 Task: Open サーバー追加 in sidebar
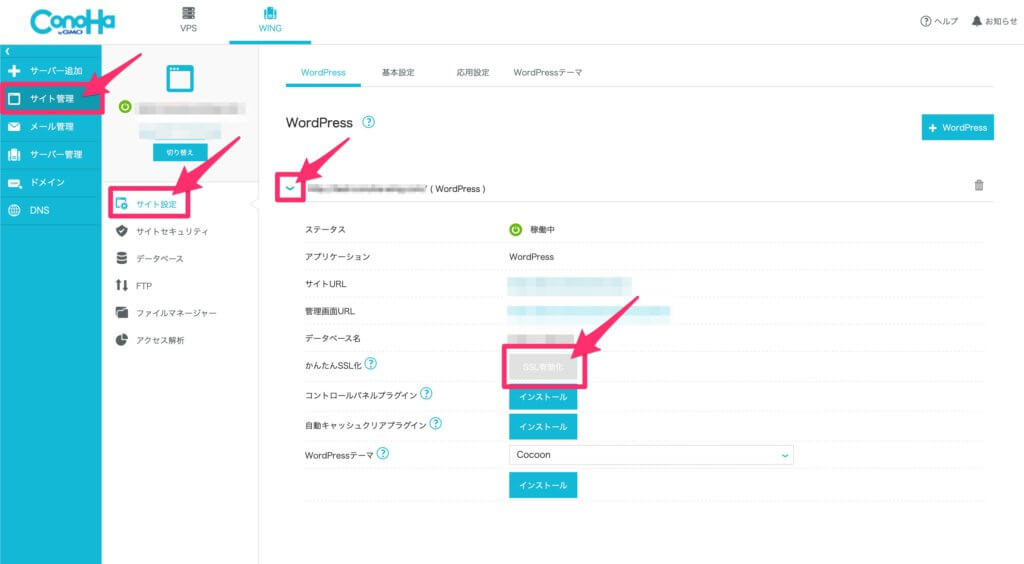tap(51, 70)
